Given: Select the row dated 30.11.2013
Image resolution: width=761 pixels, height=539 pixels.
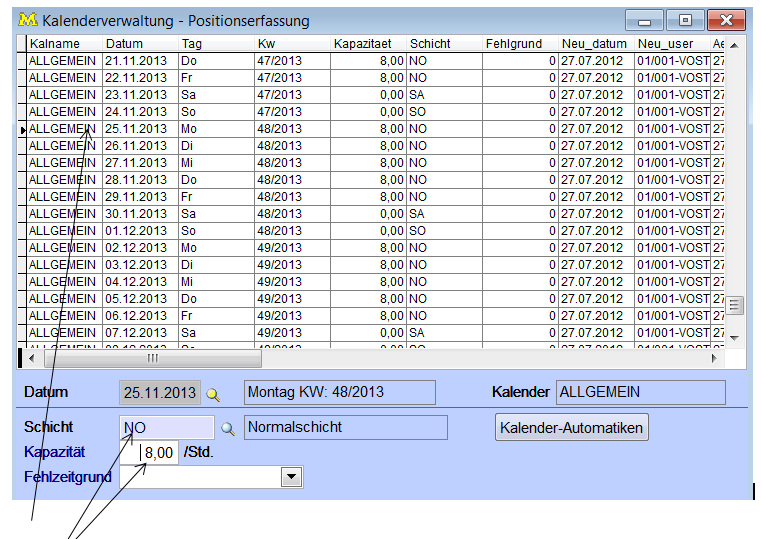Looking at the screenshot, I should coord(139,214).
